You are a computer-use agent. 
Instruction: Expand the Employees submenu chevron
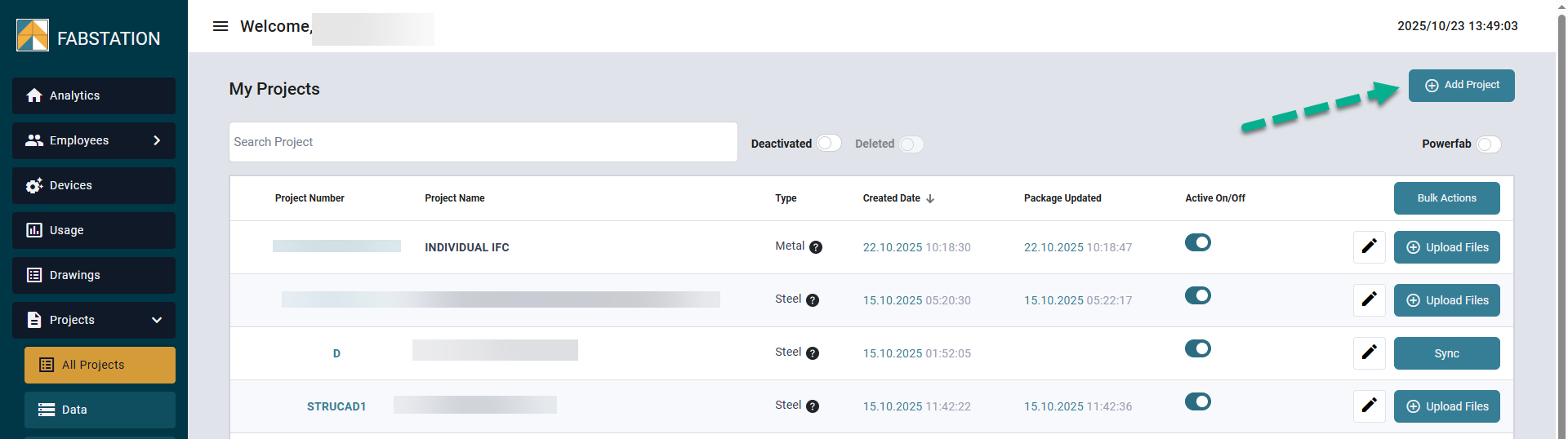[x=157, y=140]
